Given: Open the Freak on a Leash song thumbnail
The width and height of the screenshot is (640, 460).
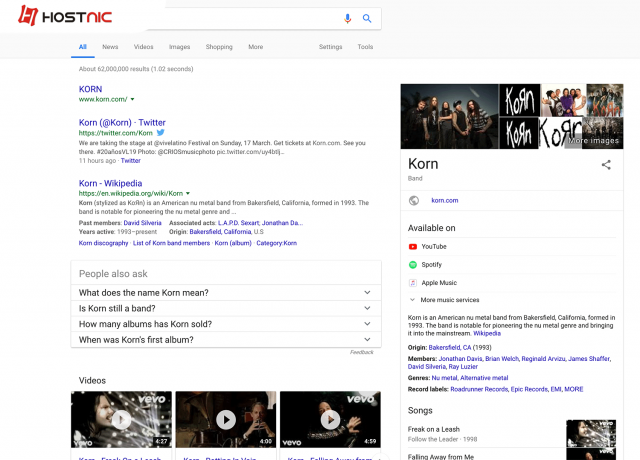Looking at the screenshot, I should click(591, 433).
